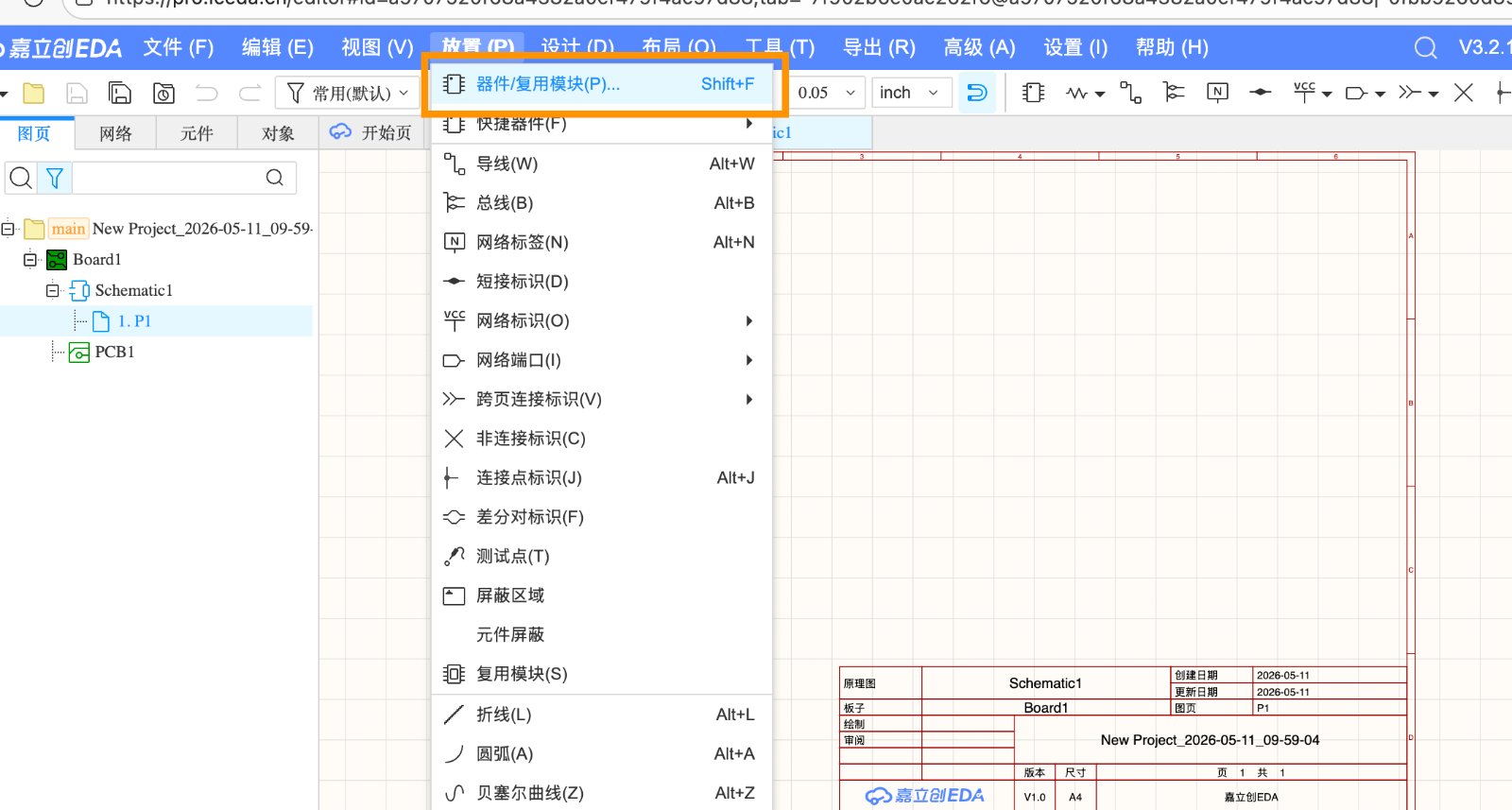
Task: Click the magnifier inside the left panel search box
Action: point(275,178)
